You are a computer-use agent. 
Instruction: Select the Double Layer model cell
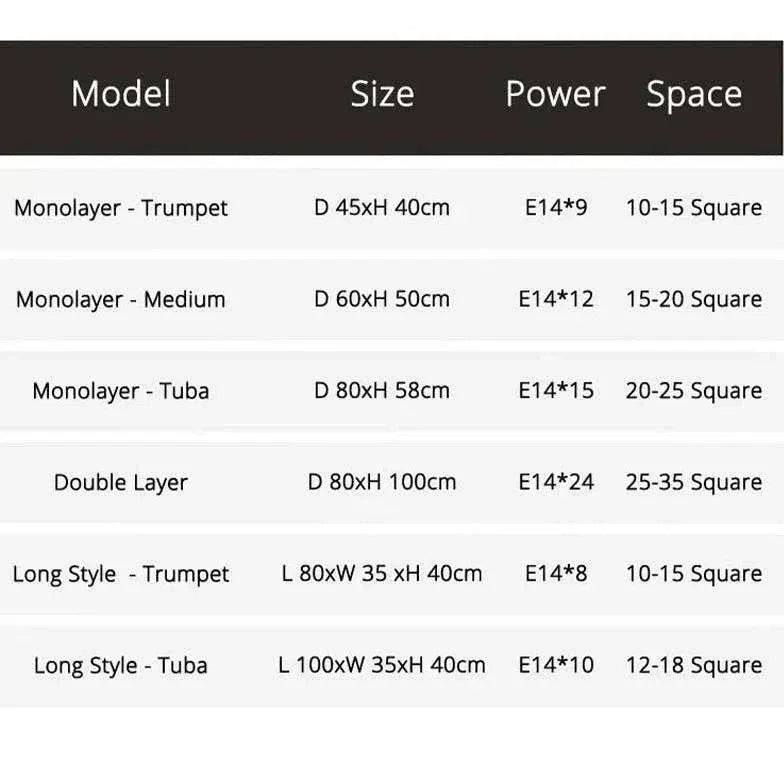pyautogui.click(x=121, y=482)
